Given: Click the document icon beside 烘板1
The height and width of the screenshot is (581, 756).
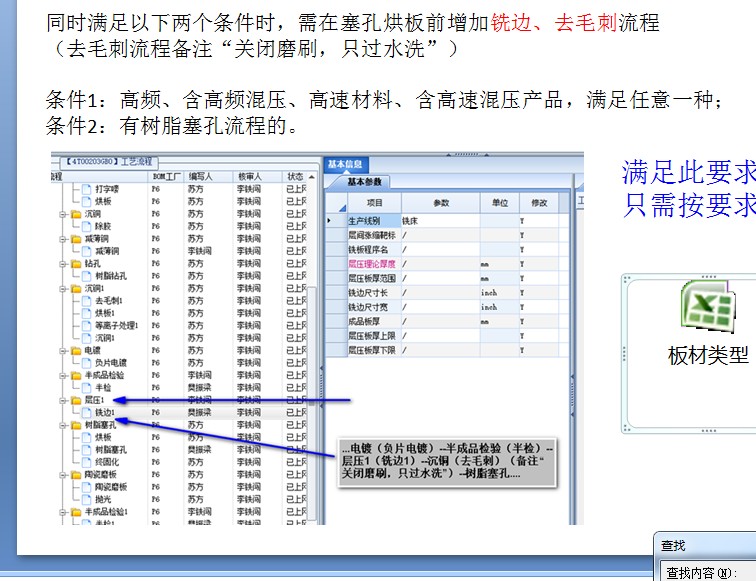Looking at the screenshot, I should (x=86, y=313).
